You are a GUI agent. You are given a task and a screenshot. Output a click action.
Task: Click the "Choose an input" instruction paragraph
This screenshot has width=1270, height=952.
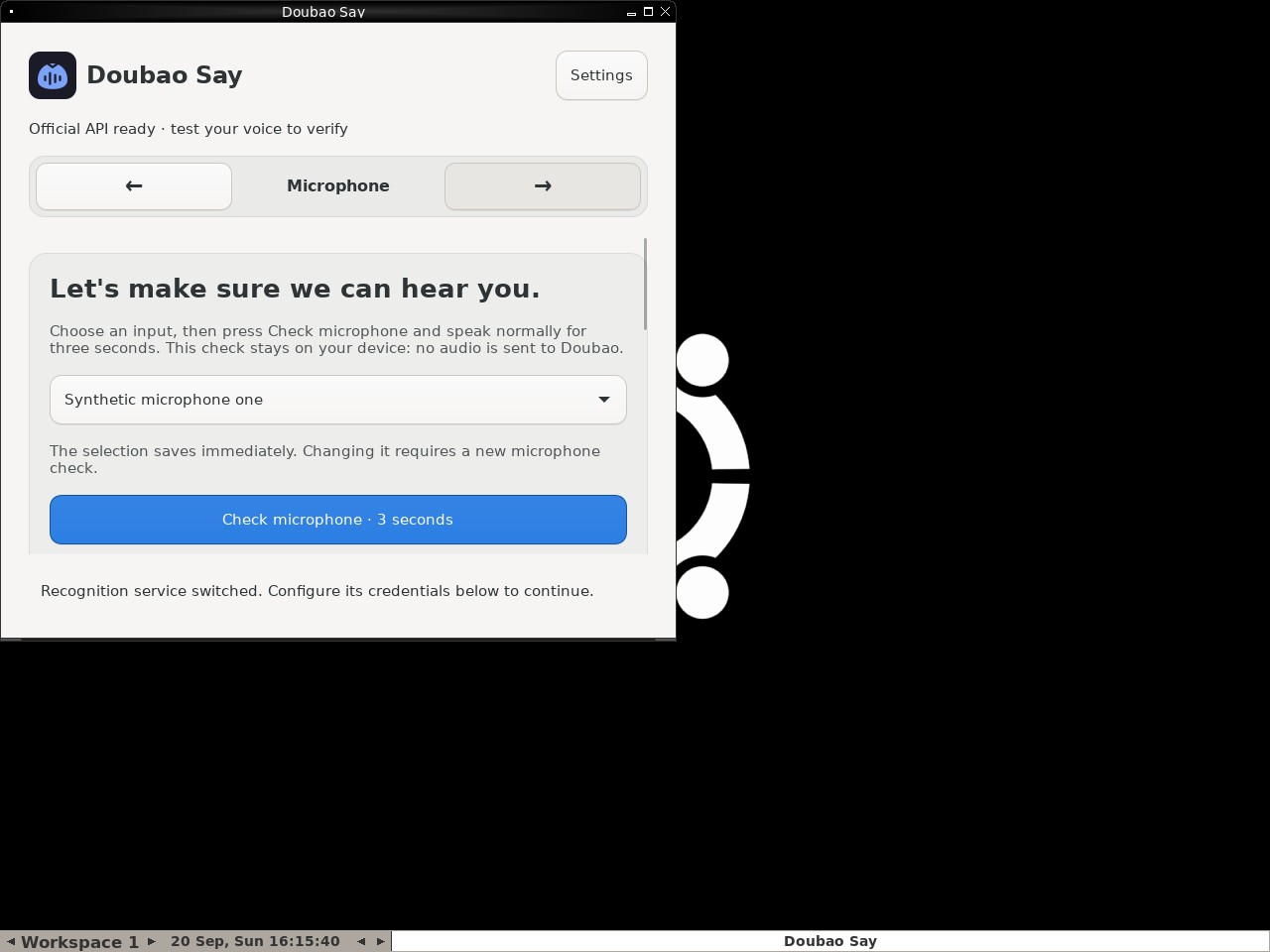click(336, 339)
